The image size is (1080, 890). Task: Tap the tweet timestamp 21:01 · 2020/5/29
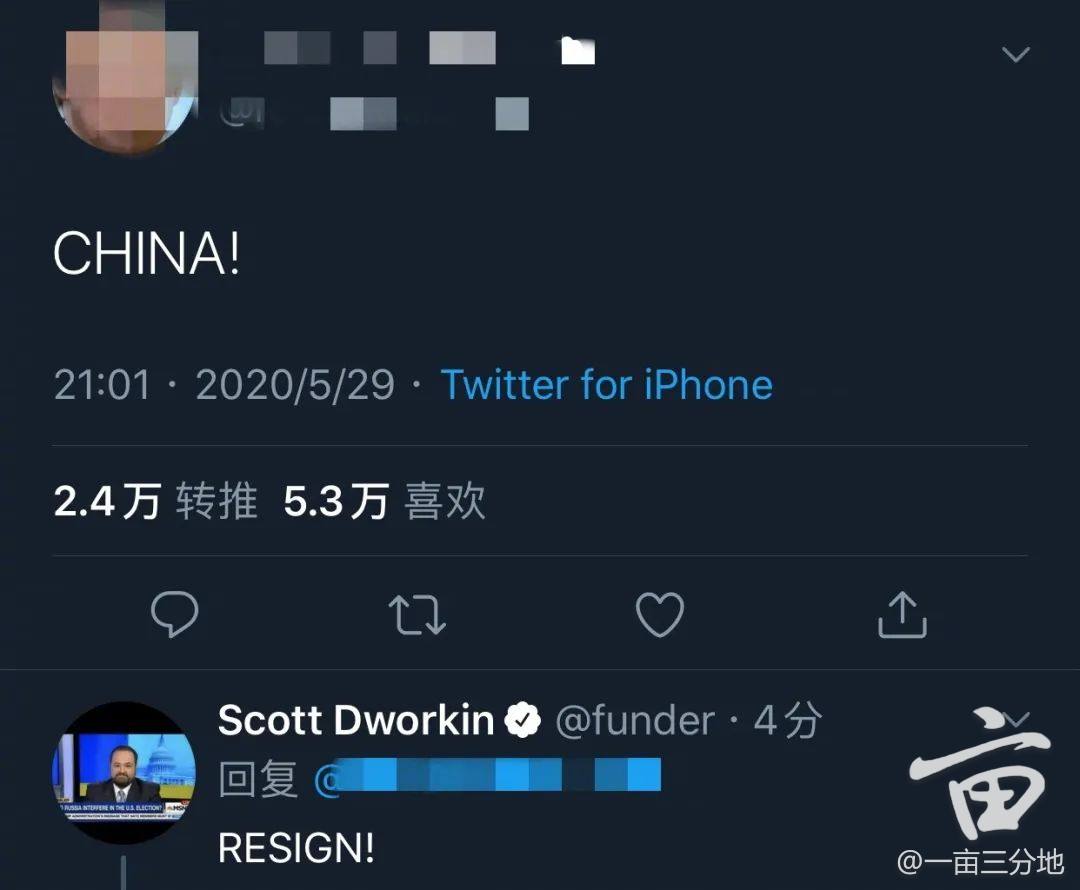coord(224,384)
